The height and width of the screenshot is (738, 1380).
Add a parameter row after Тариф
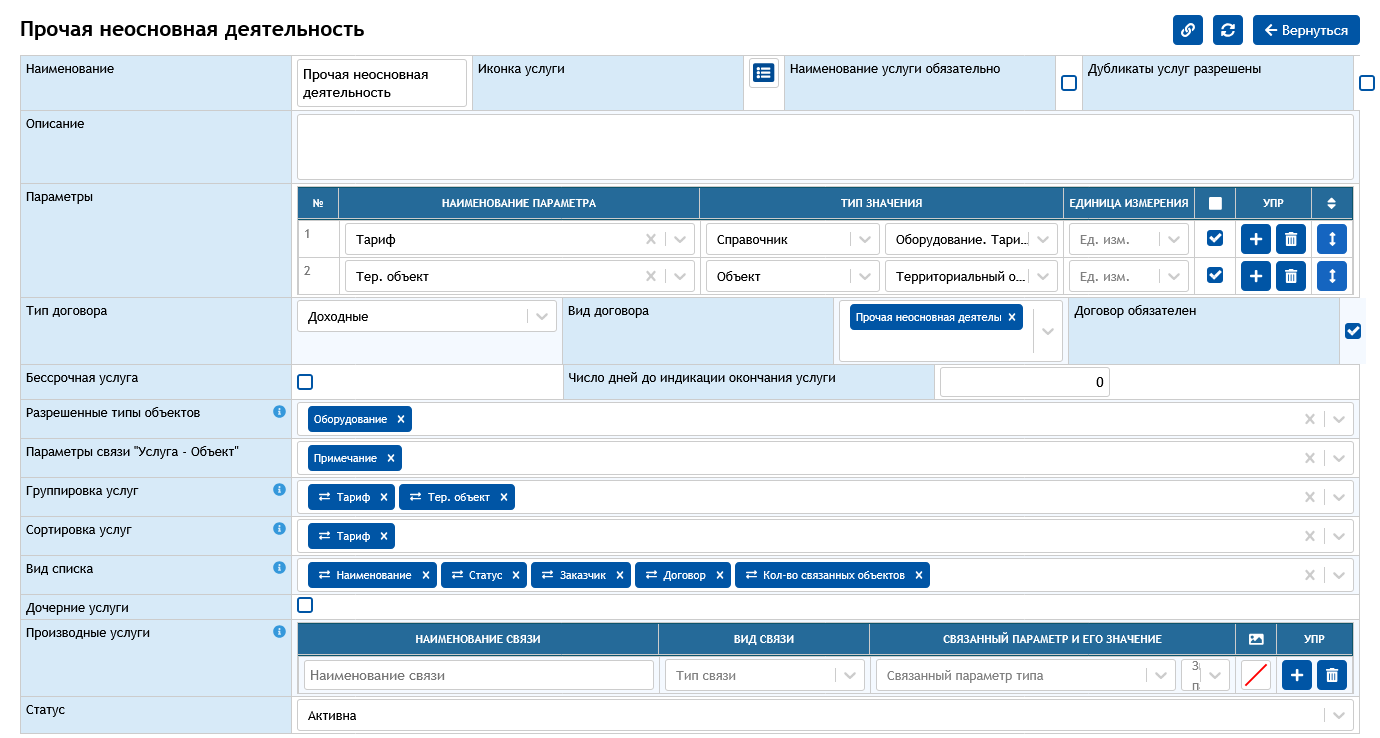tap(1256, 239)
